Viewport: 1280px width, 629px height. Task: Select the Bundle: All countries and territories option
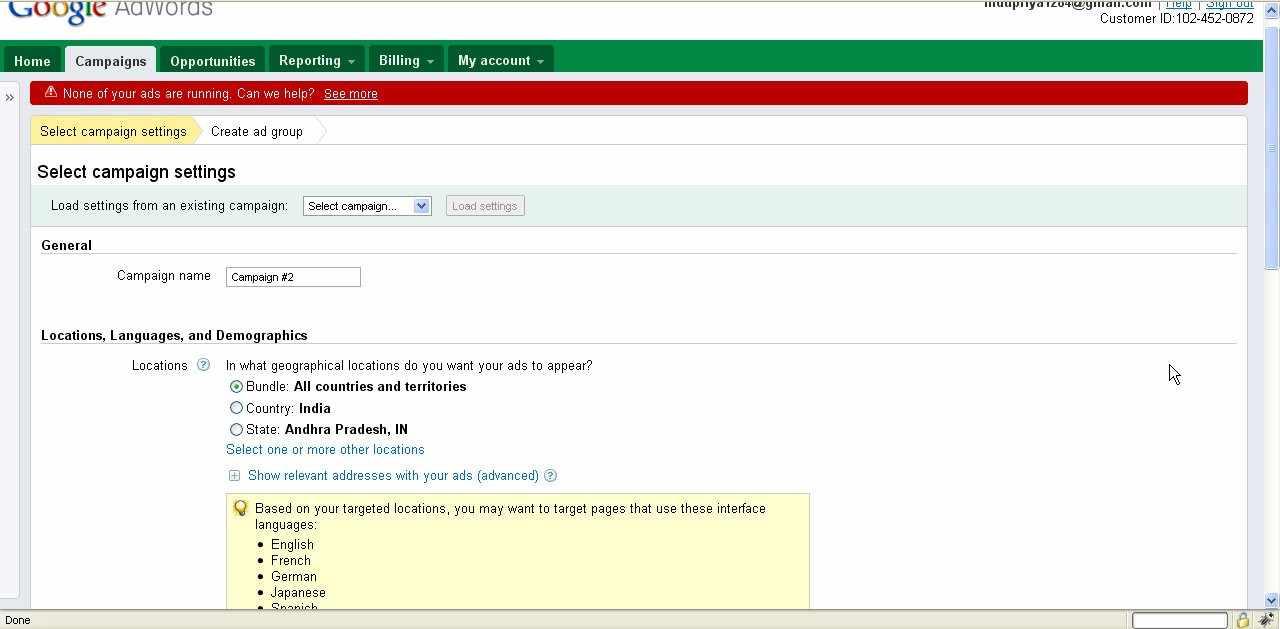[236, 387]
